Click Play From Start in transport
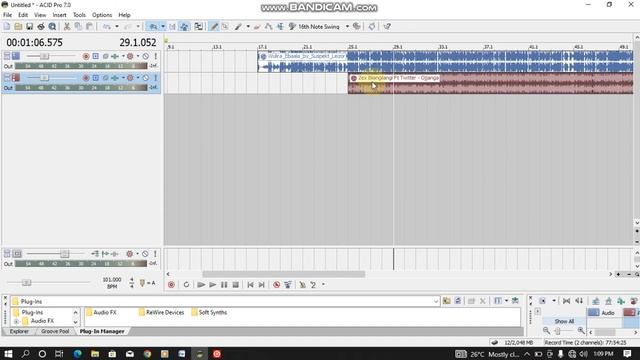Viewport: 640px width, 360px height. point(201,284)
